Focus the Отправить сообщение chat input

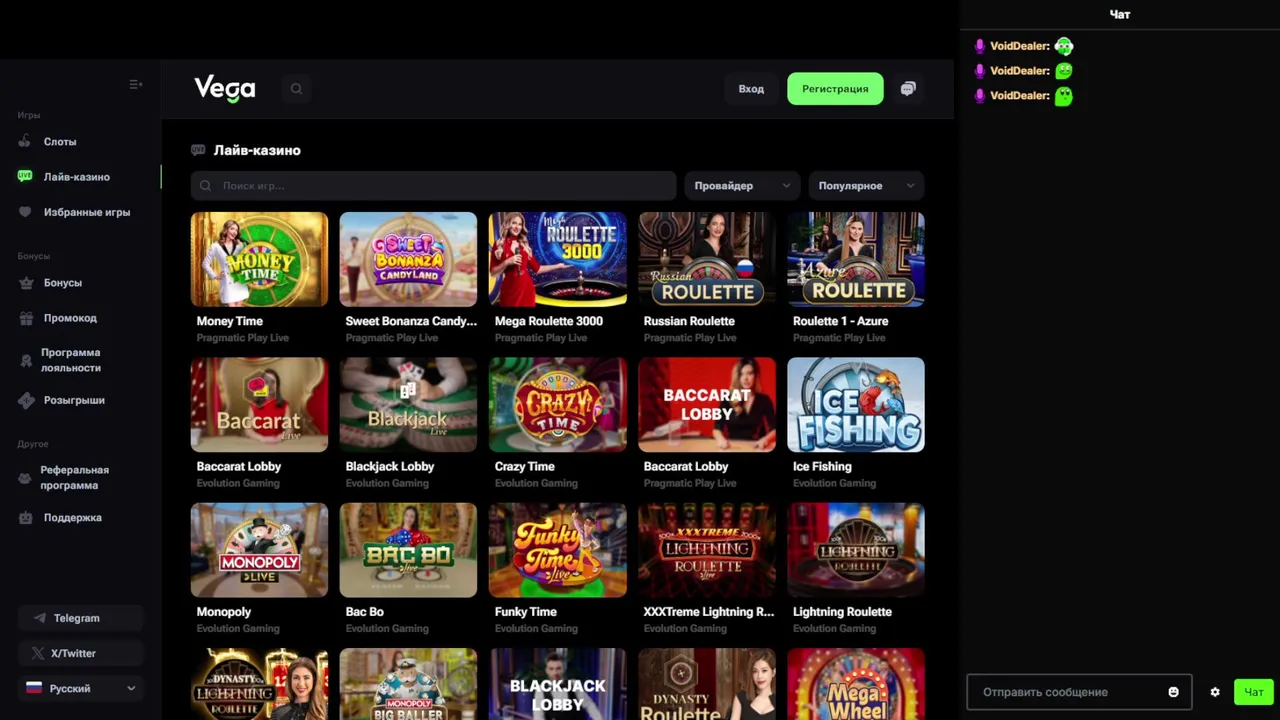pyautogui.click(x=1079, y=692)
